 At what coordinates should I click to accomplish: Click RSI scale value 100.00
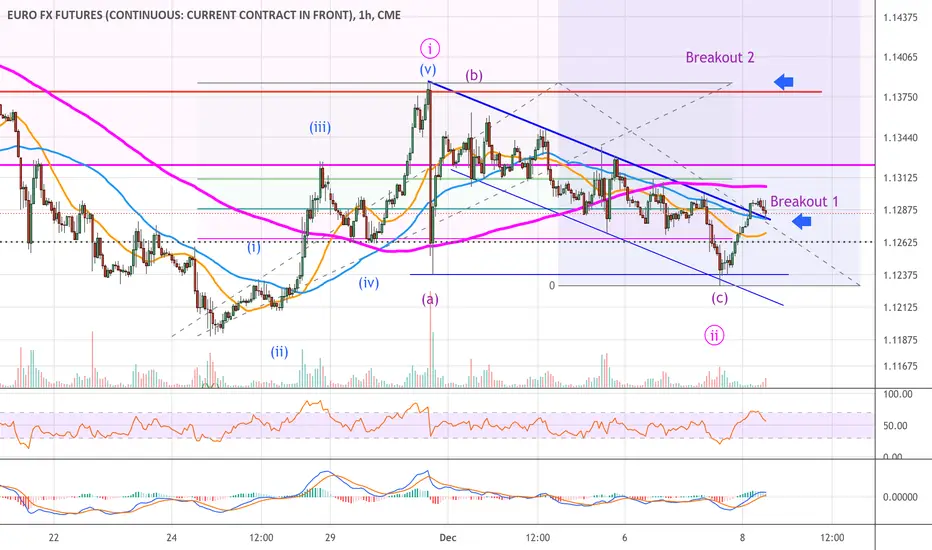[x=898, y=394]
